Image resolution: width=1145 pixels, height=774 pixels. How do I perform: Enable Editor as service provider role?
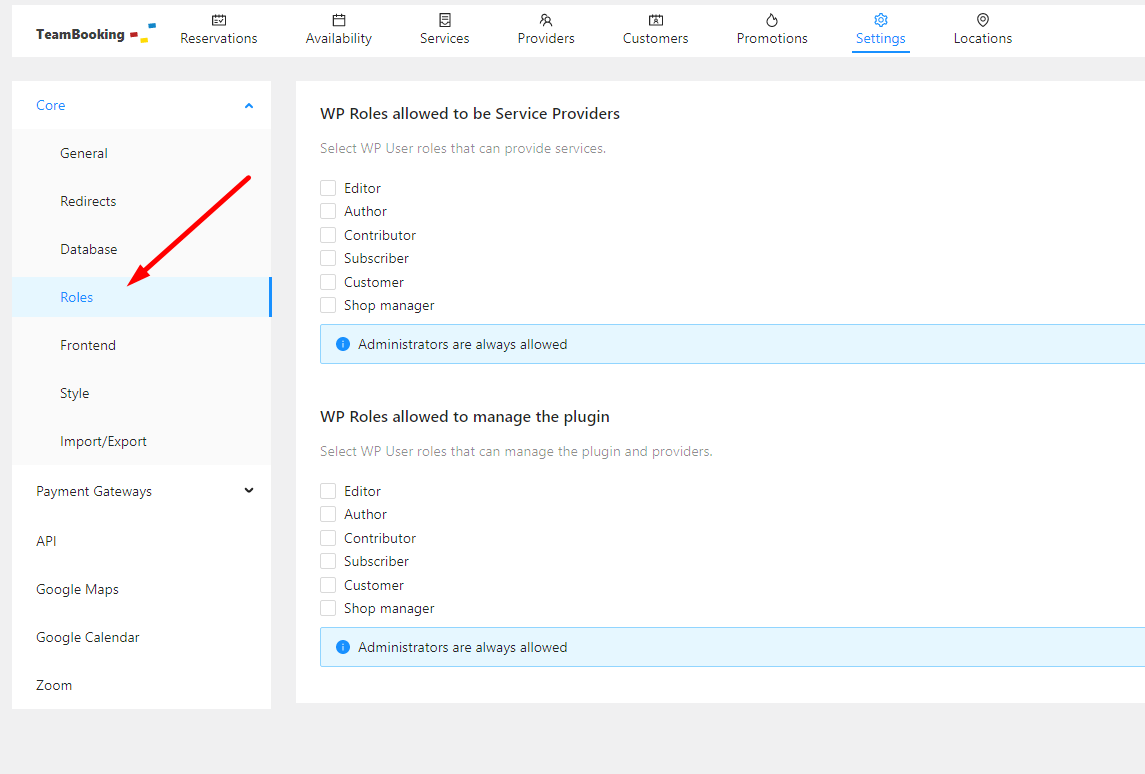[328, 188]
